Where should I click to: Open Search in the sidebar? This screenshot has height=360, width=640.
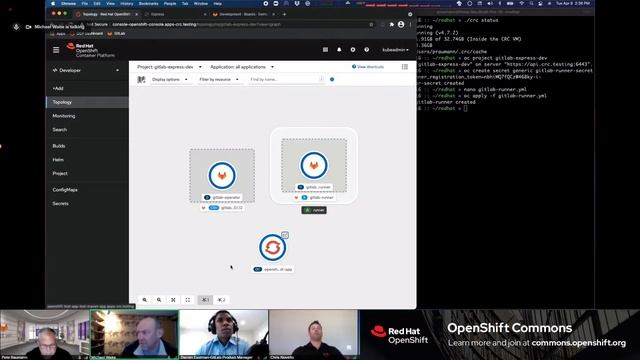pyautogui.click(x=87, y=130)
